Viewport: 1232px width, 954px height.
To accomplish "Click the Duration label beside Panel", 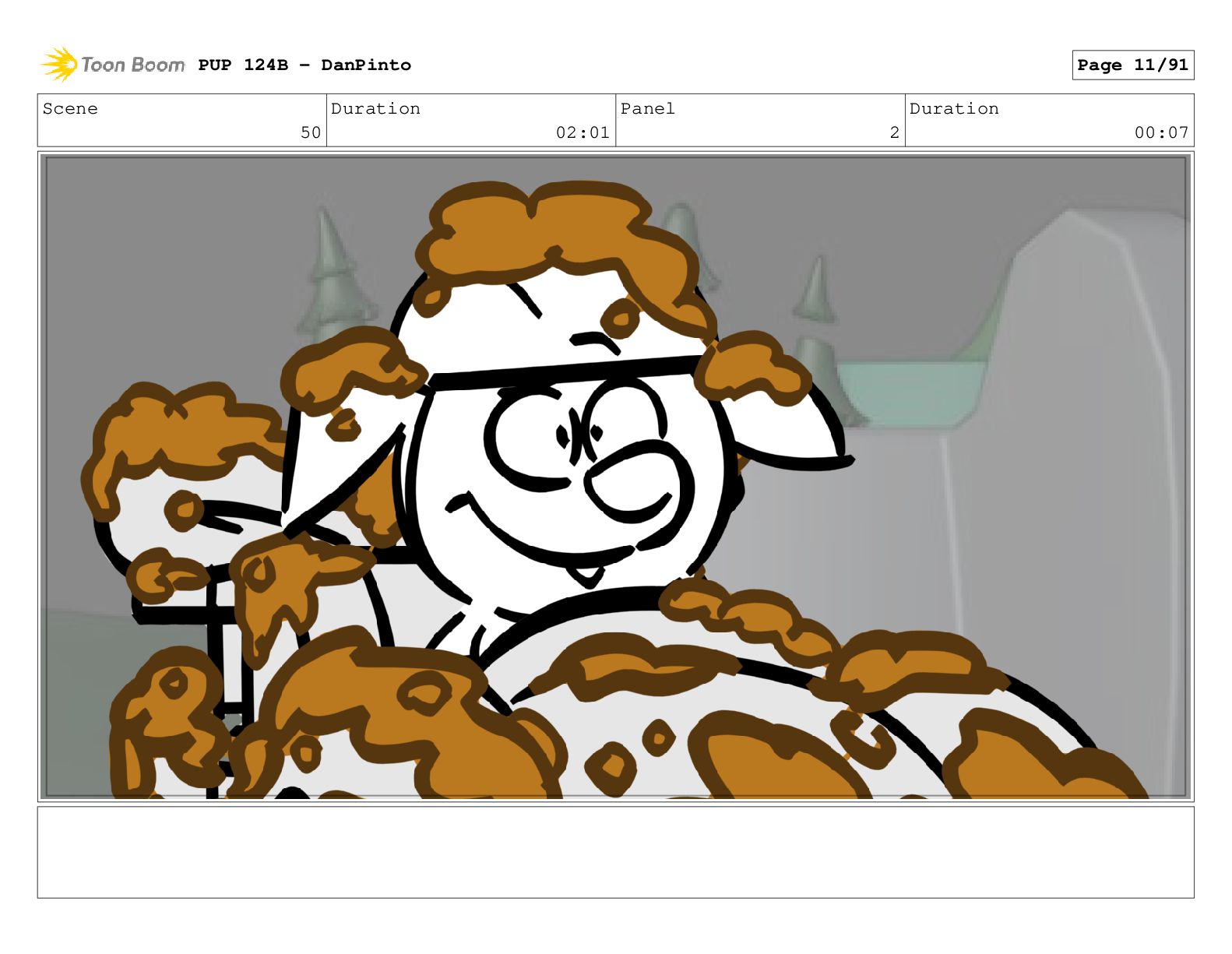I will tap(954, 108).
